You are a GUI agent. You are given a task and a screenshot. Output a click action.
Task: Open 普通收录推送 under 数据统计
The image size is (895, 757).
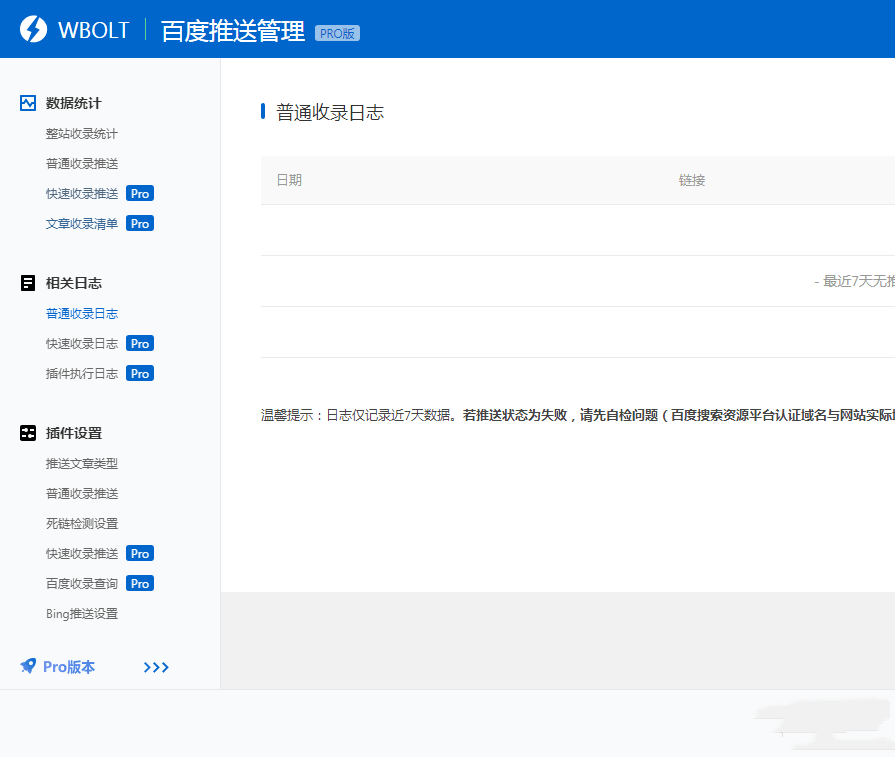tap(82, 164)
